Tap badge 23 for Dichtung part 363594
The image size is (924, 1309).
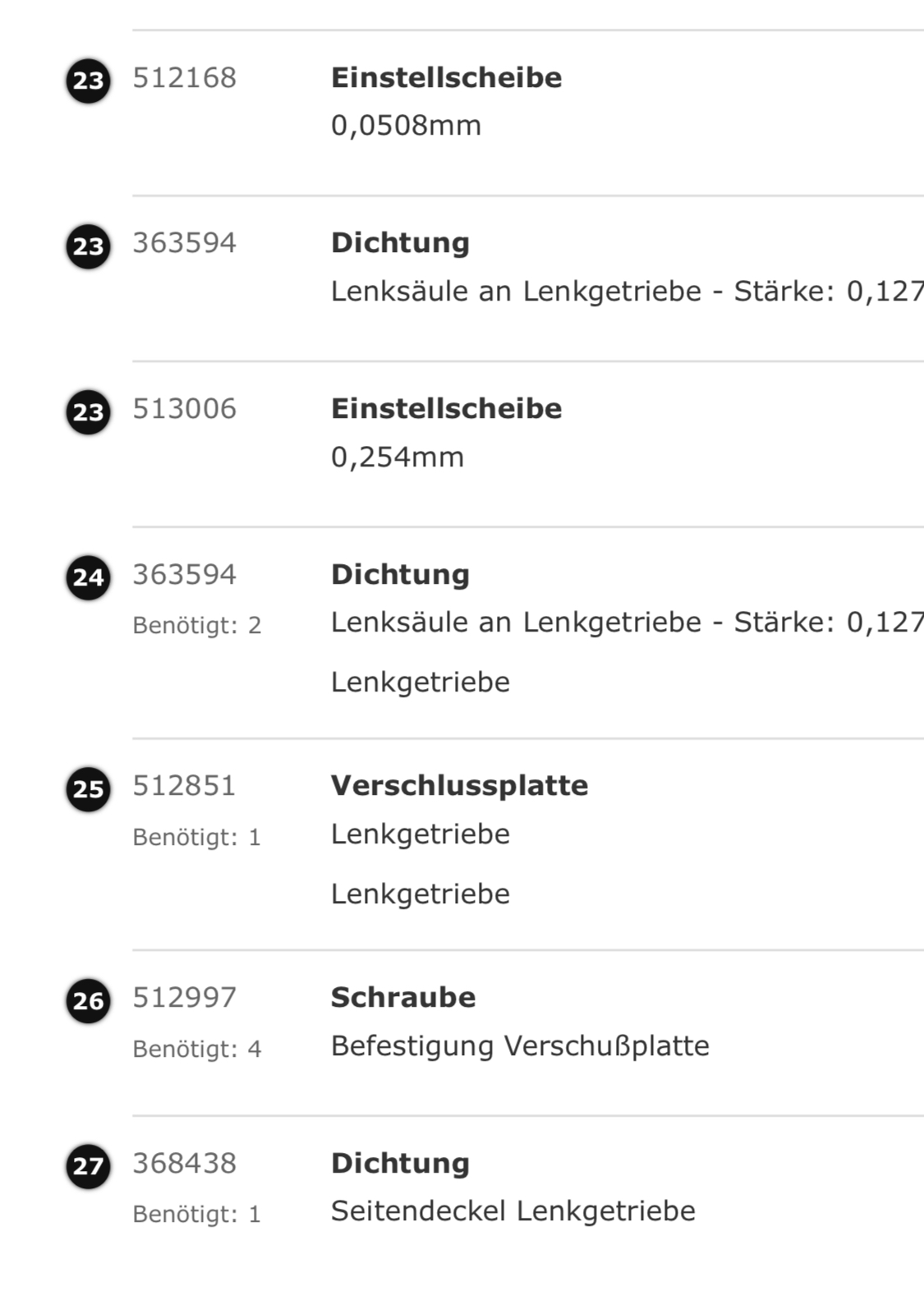point(88,246)
